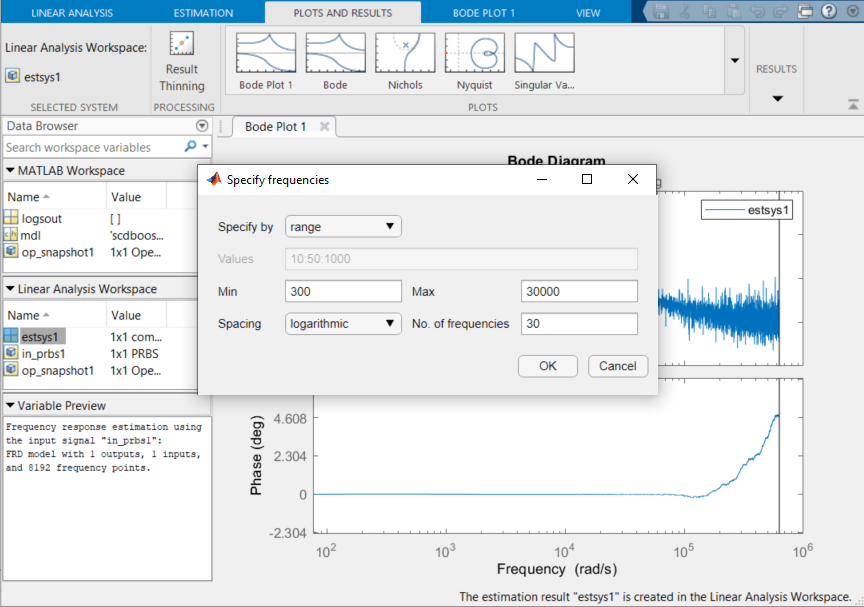Click the Min frequency input field
This screenshot has width=864, height=607.
click(343, 291)
